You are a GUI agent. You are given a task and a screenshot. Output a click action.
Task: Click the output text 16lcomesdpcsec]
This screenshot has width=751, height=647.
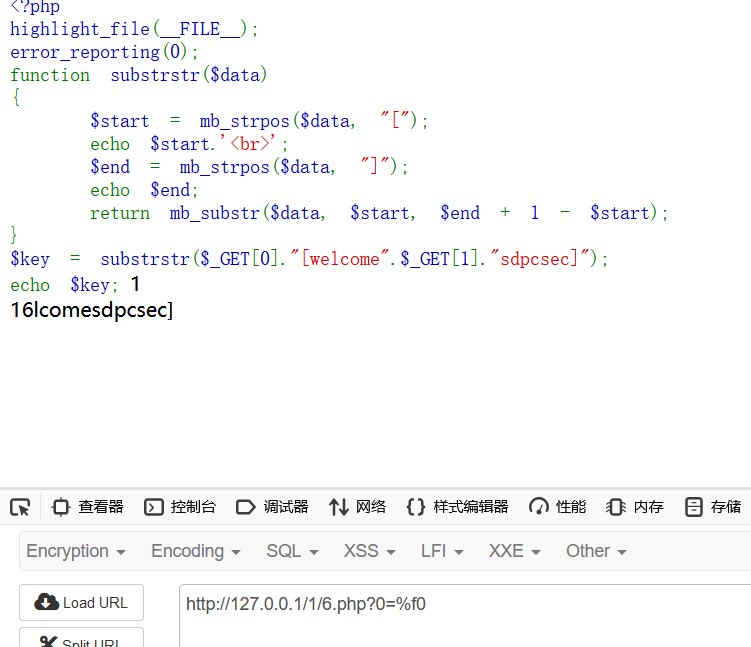[91, 310]
